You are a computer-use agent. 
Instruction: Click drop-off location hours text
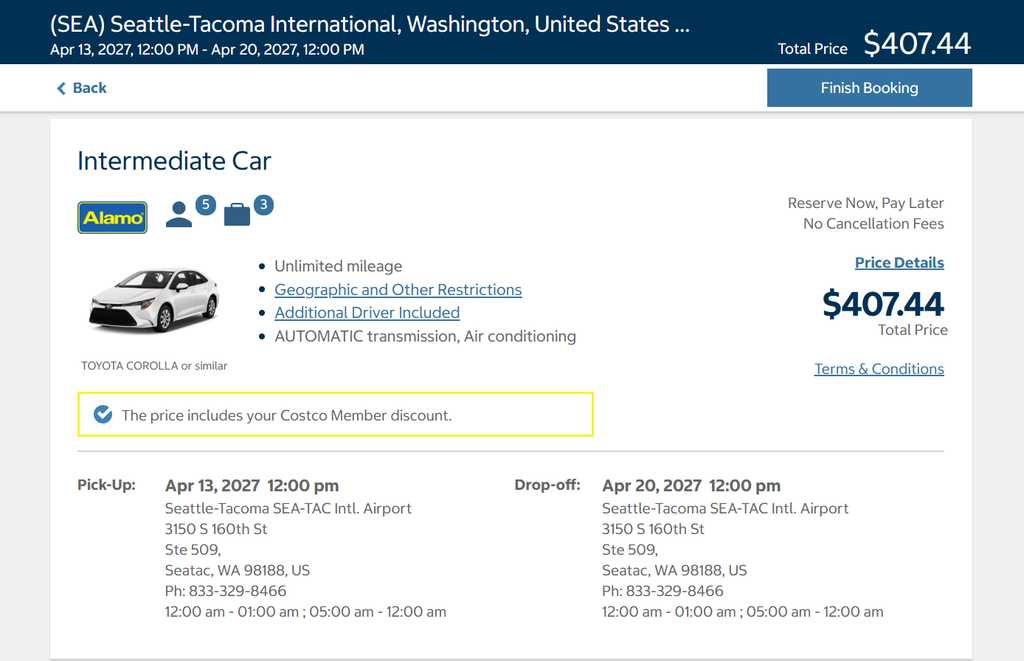click(743, 612)
